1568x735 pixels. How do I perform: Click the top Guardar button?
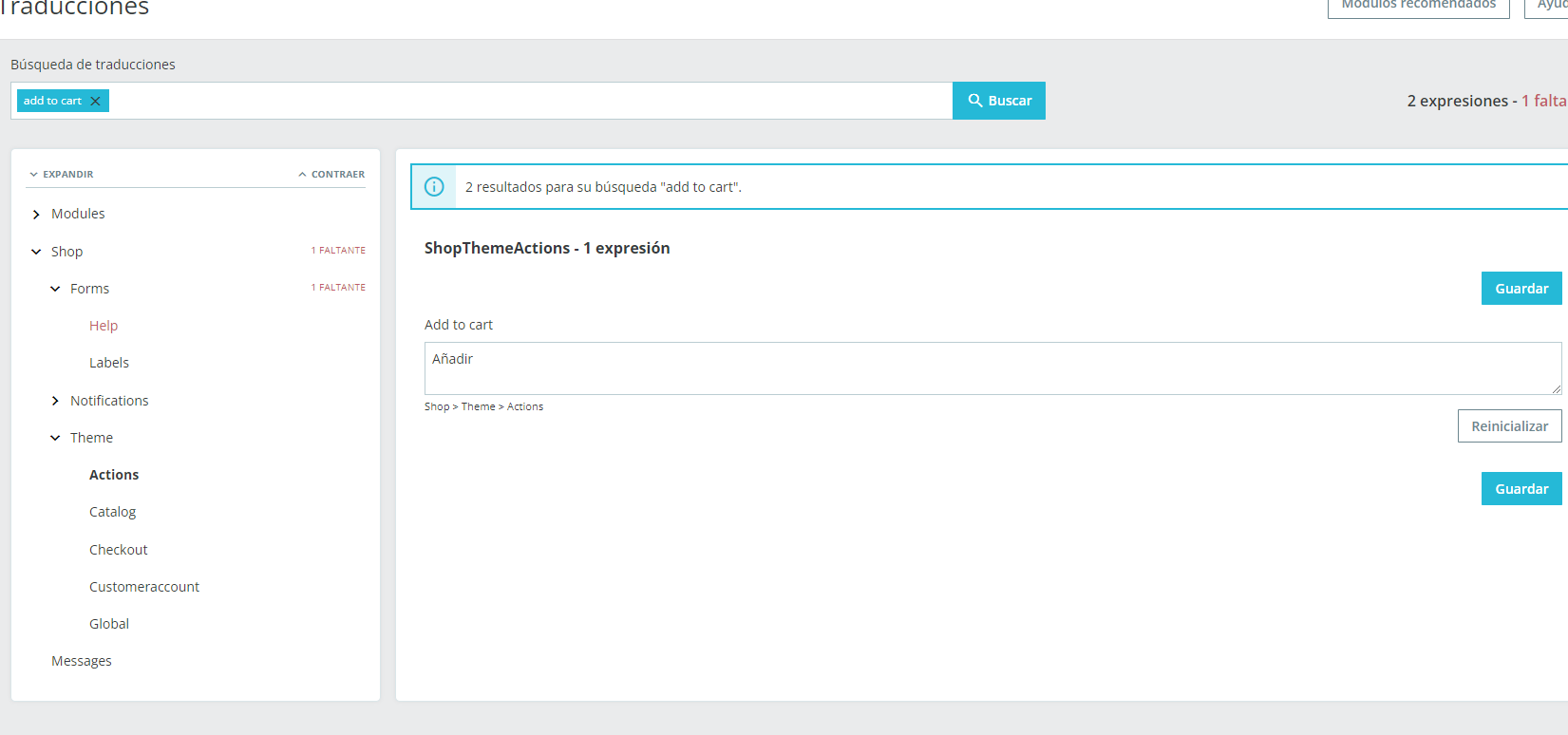pos(1521,289)
